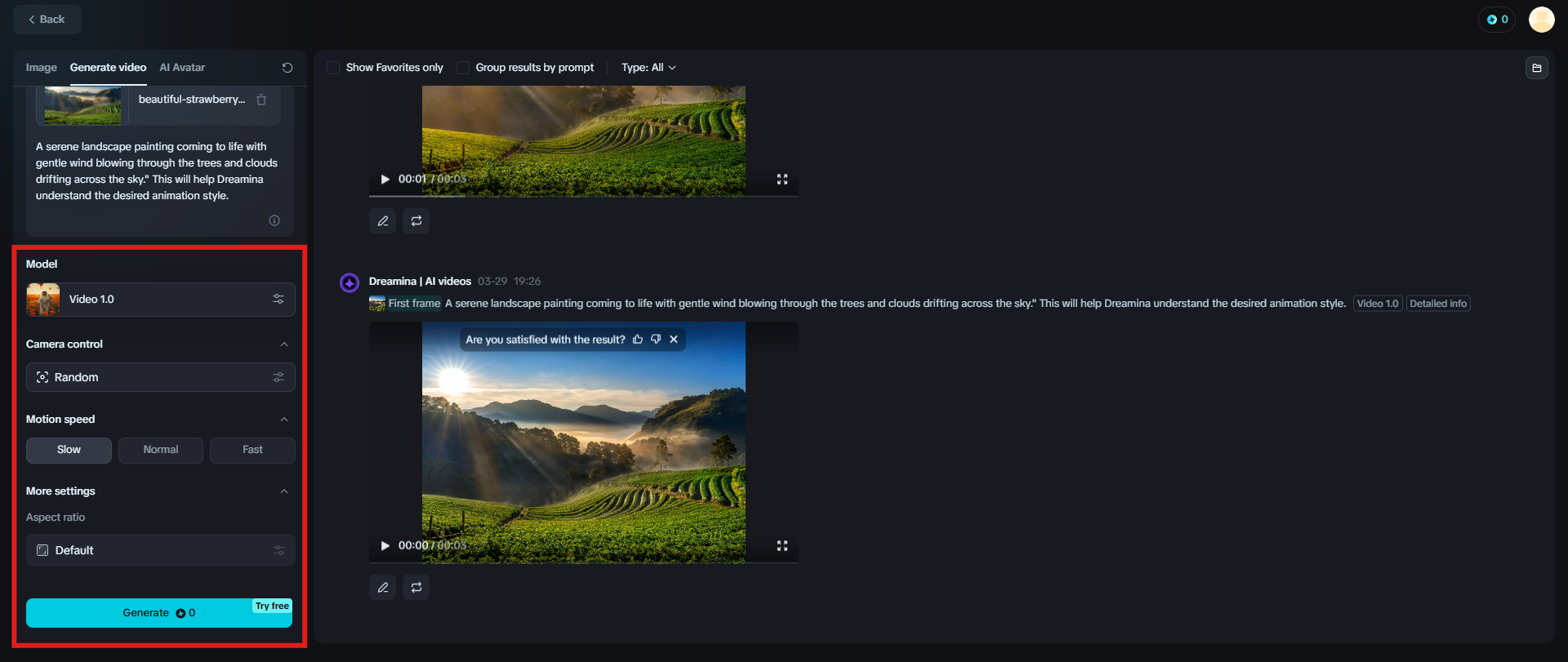This screenshot has height=662, width=1568.
Task: Switch to the Image tab
Action: pyautogui.click(x=41, y=68)
